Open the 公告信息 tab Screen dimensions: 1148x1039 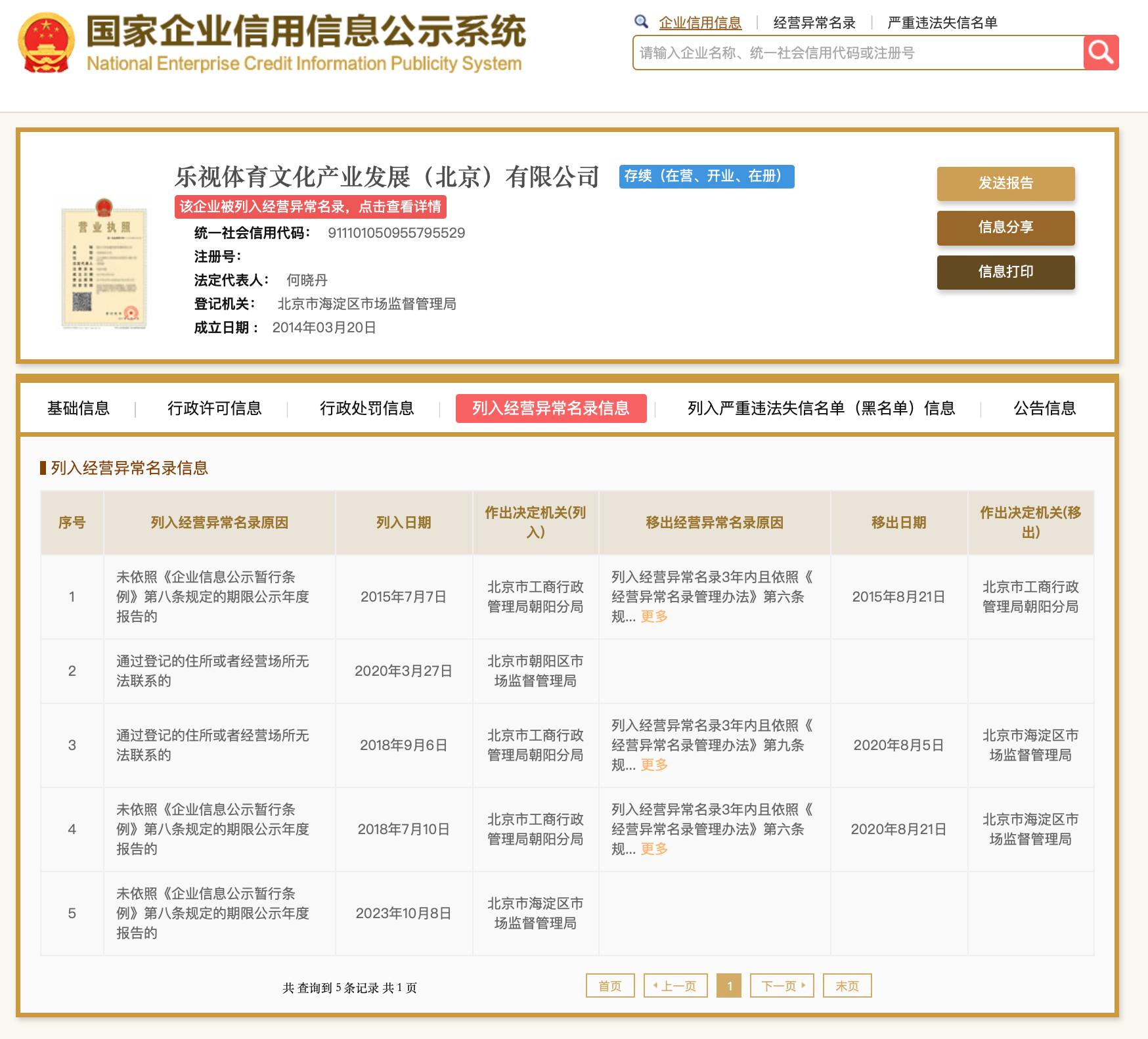click(x=1044, y=409)
